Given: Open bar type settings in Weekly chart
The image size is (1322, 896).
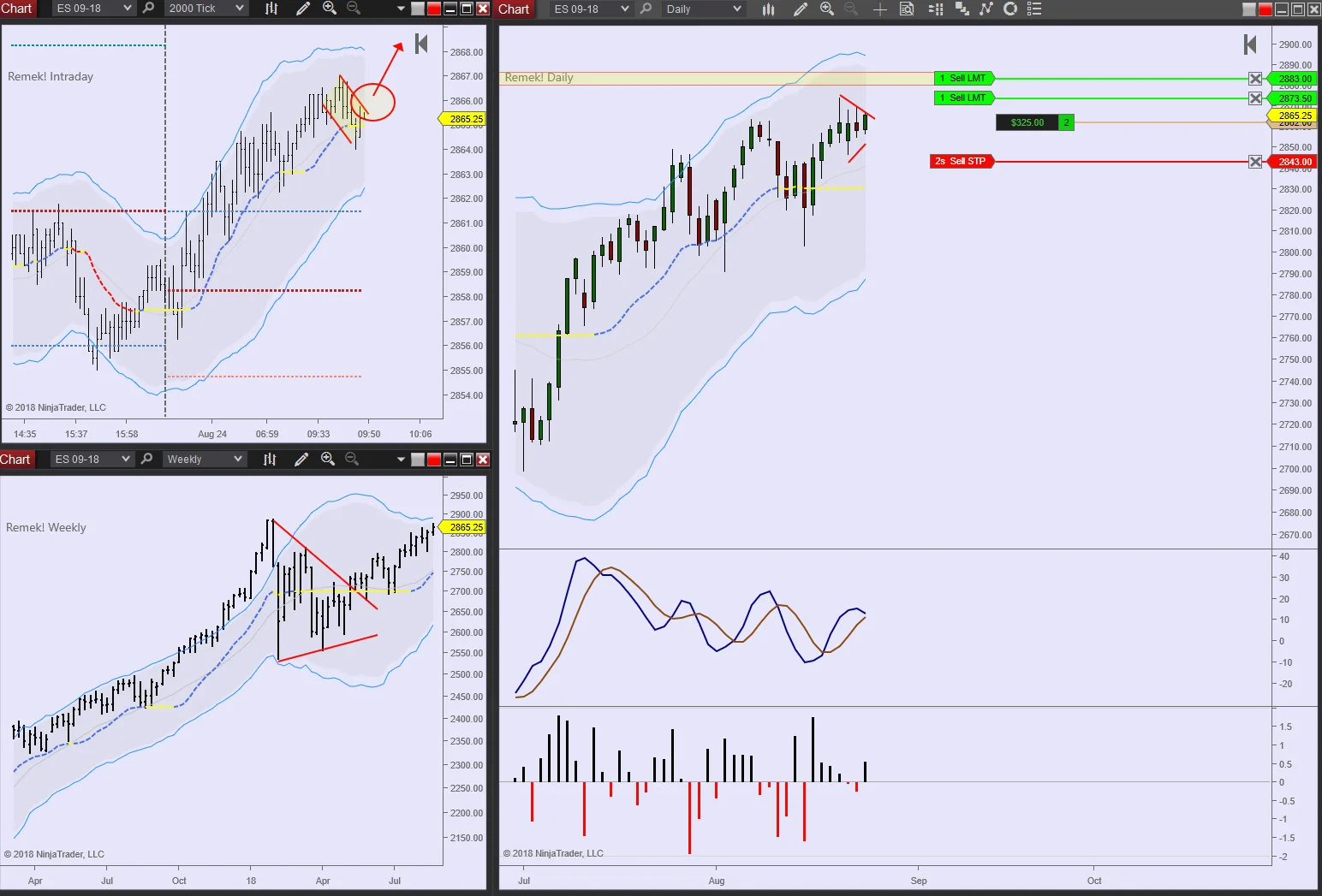Looking at the screenshot, I should (x=270, y=459).
